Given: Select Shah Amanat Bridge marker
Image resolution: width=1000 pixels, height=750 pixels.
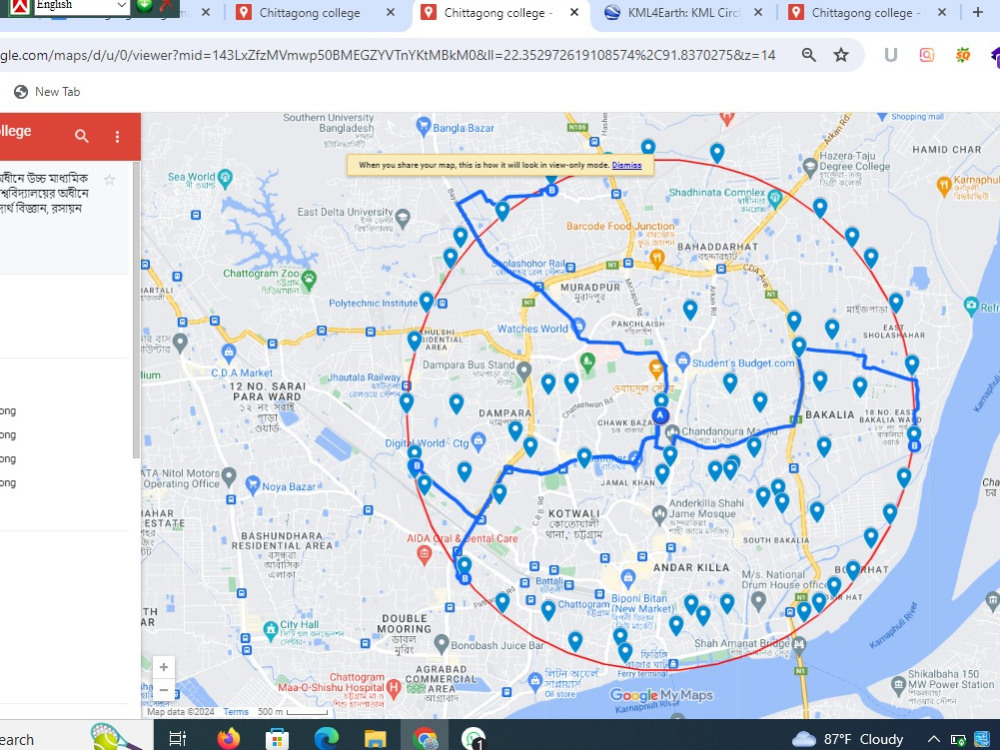Looking at the screenshot, I should 799,645.
